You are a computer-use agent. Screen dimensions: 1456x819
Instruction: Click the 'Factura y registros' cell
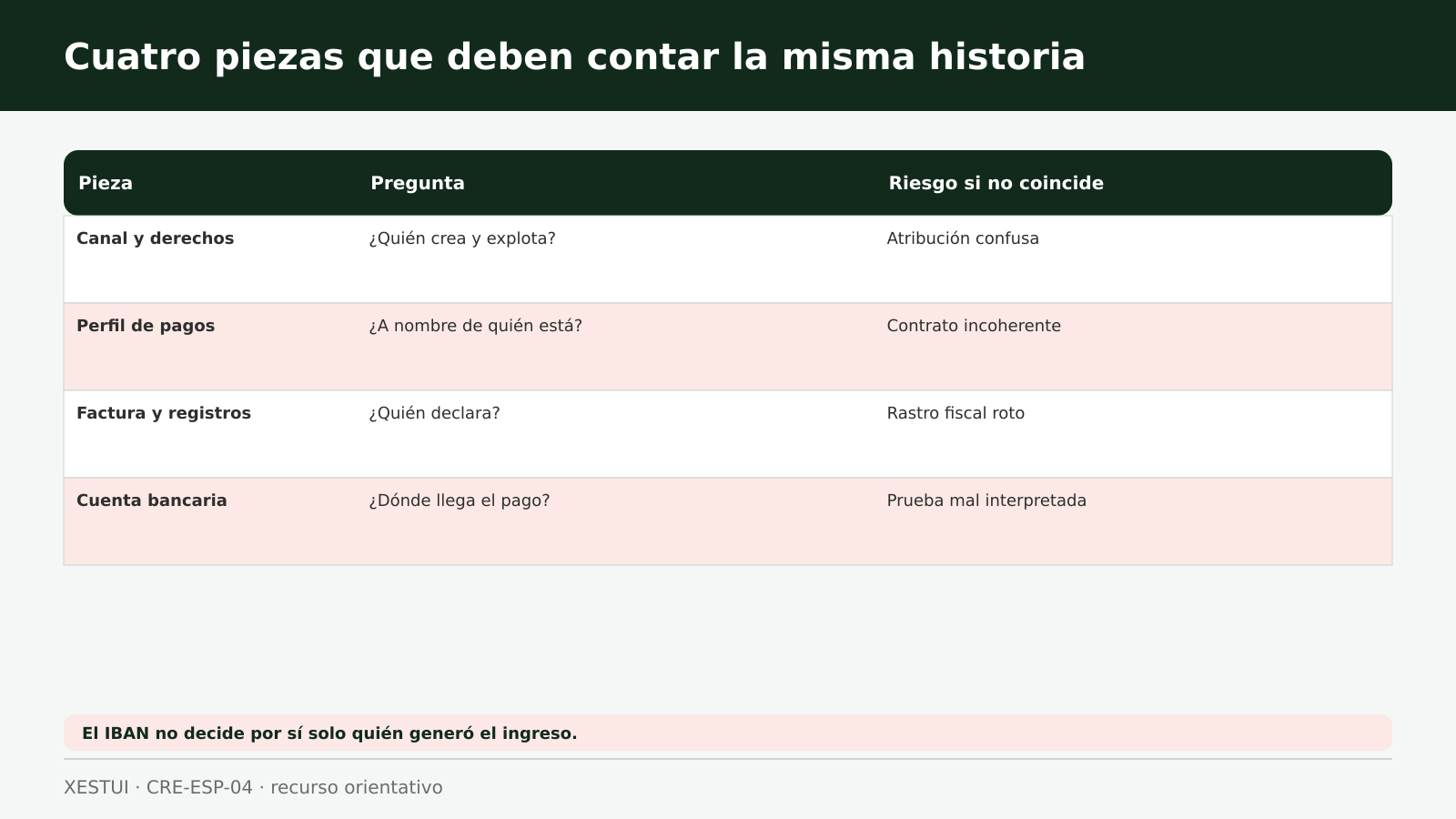tap(164, 413)
